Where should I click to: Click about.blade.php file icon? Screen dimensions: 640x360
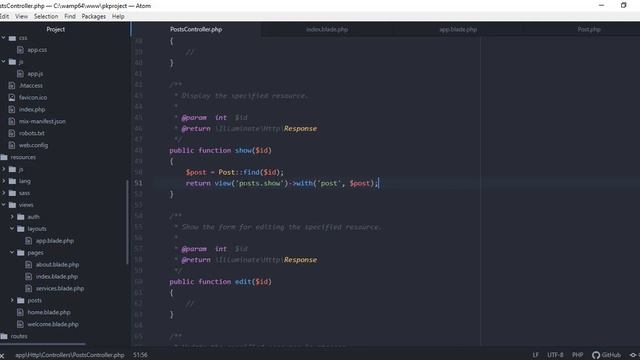coord(29,264)
